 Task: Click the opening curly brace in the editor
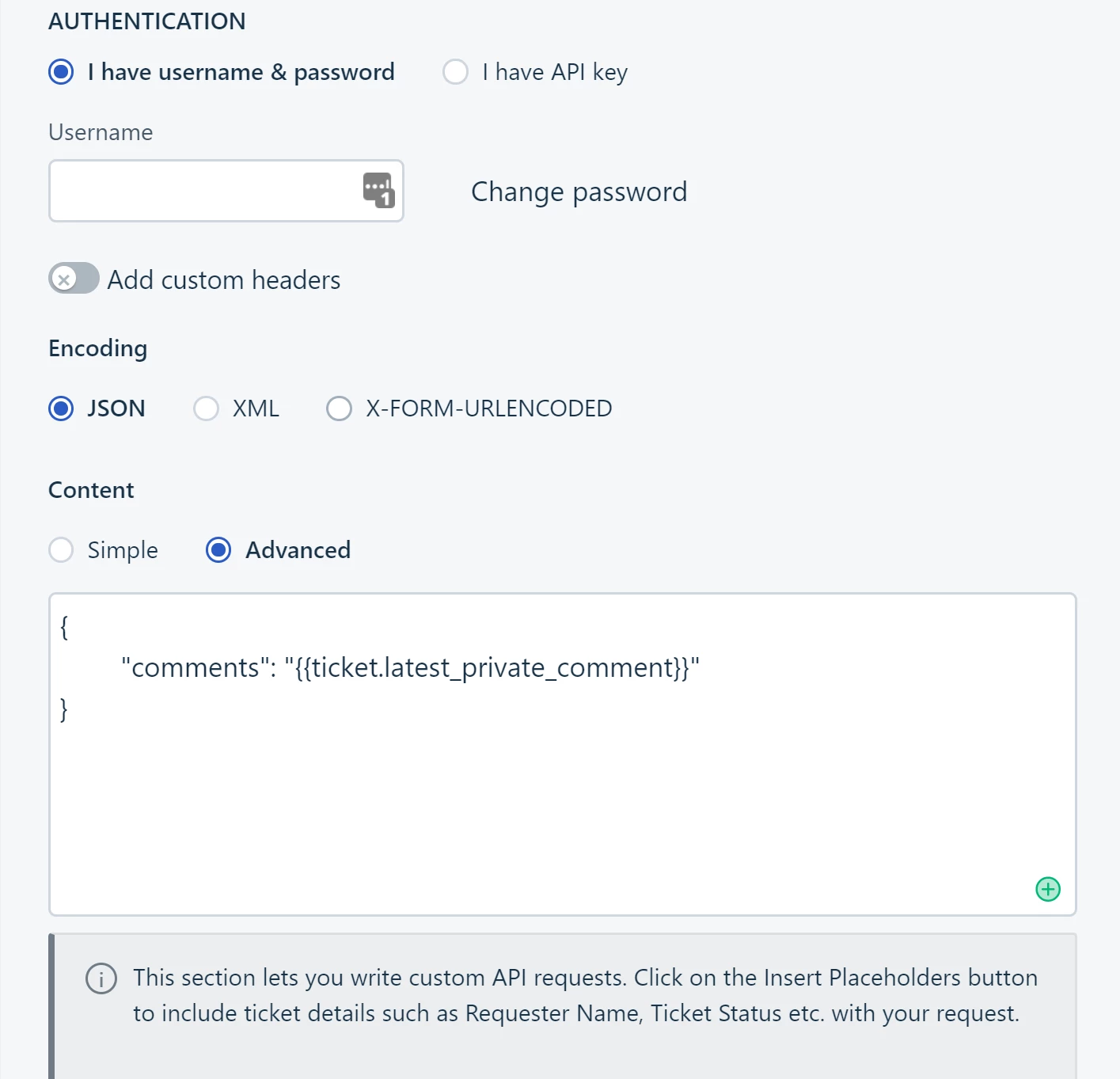(64, 627)
